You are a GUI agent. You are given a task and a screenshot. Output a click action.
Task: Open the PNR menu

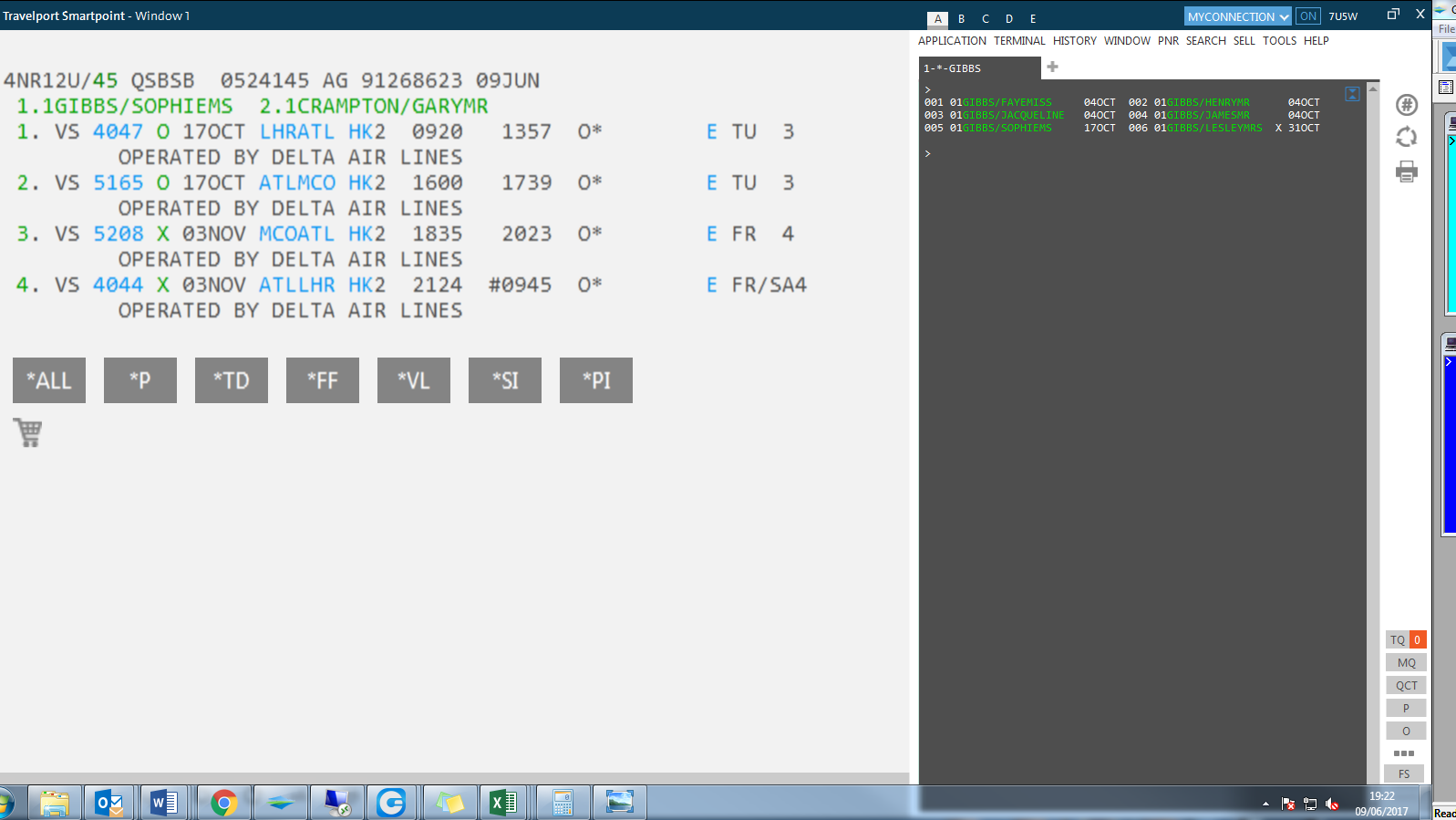point(1168,41)
